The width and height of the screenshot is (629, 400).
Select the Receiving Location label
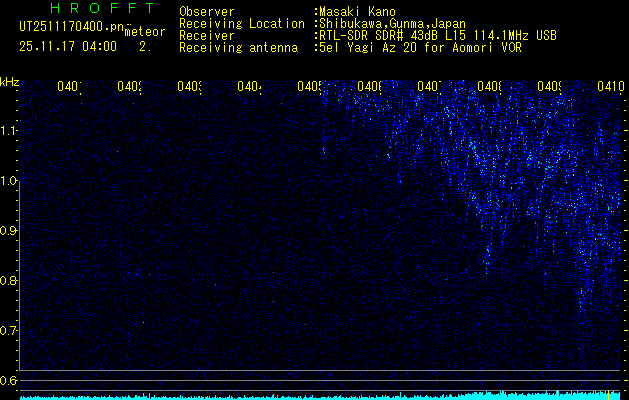[x=242, y=23]
